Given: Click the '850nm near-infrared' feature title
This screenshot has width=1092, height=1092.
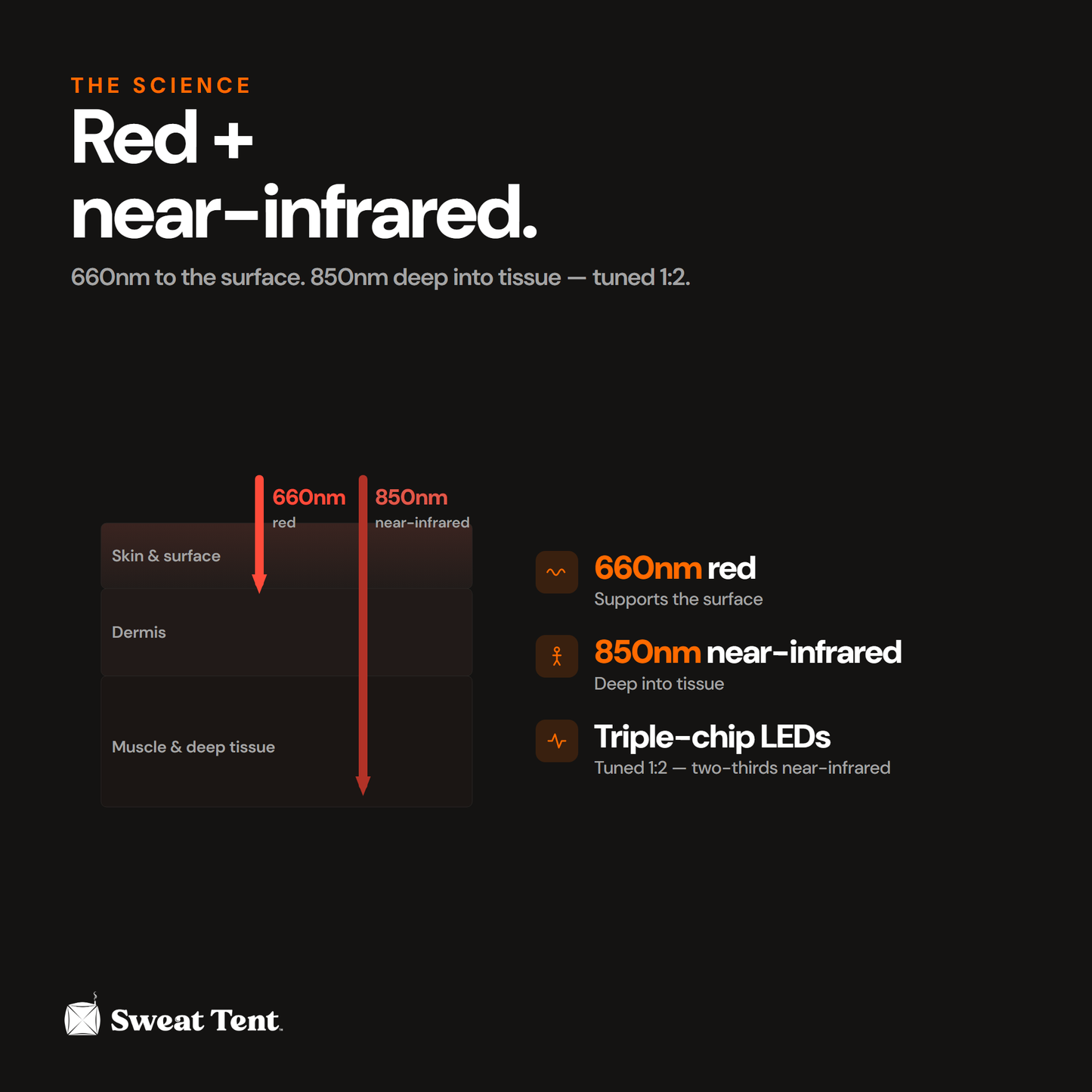Looking at the screenshot, I should point(748,652).
